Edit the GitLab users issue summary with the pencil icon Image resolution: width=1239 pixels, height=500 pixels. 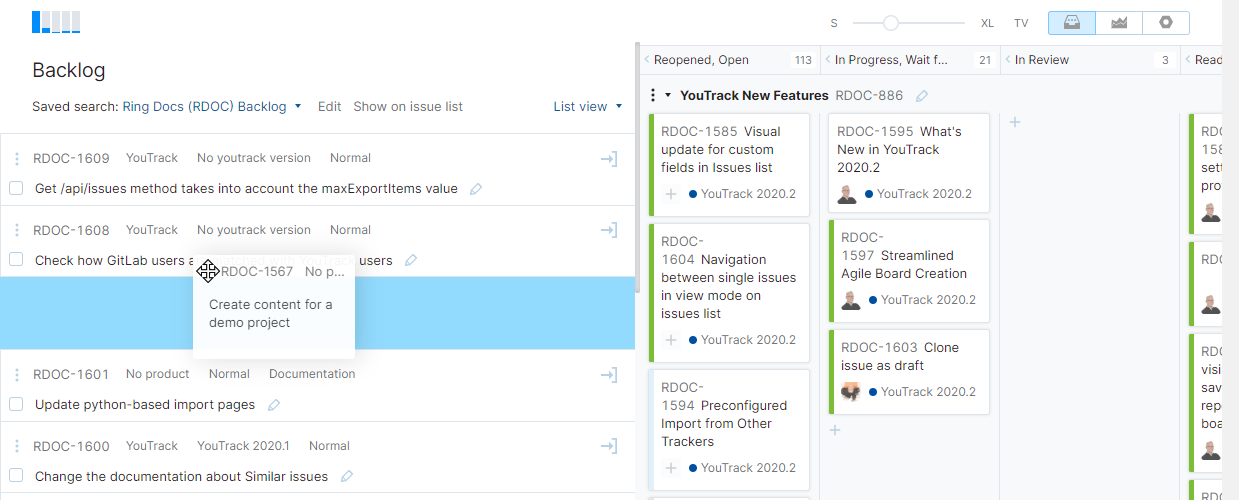pyautogui.click(x=411, y=261)
